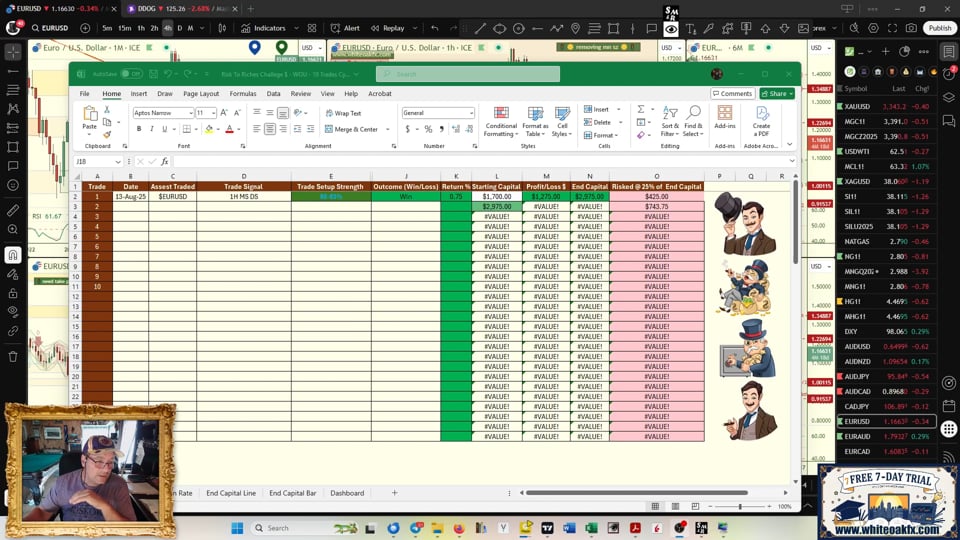Apply percent style number format
This screenshot has height=540, width=960.
tap(428, 129)
